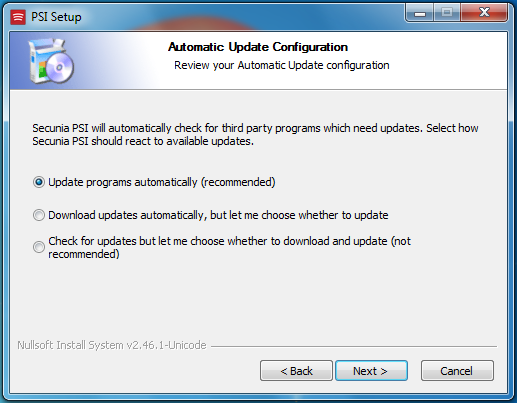This screenshot has width=517, height=403.
Task: Close the PSI Setup window with X
Action: [x=484, y=13]
